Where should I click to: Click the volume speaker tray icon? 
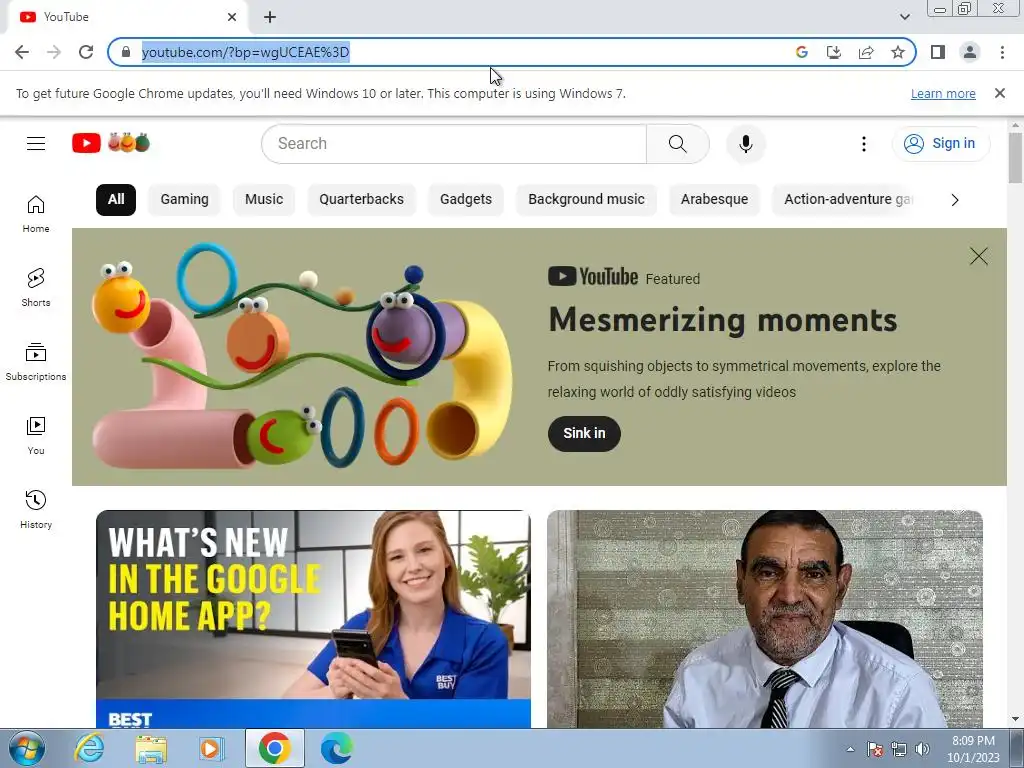coord(922,749)
